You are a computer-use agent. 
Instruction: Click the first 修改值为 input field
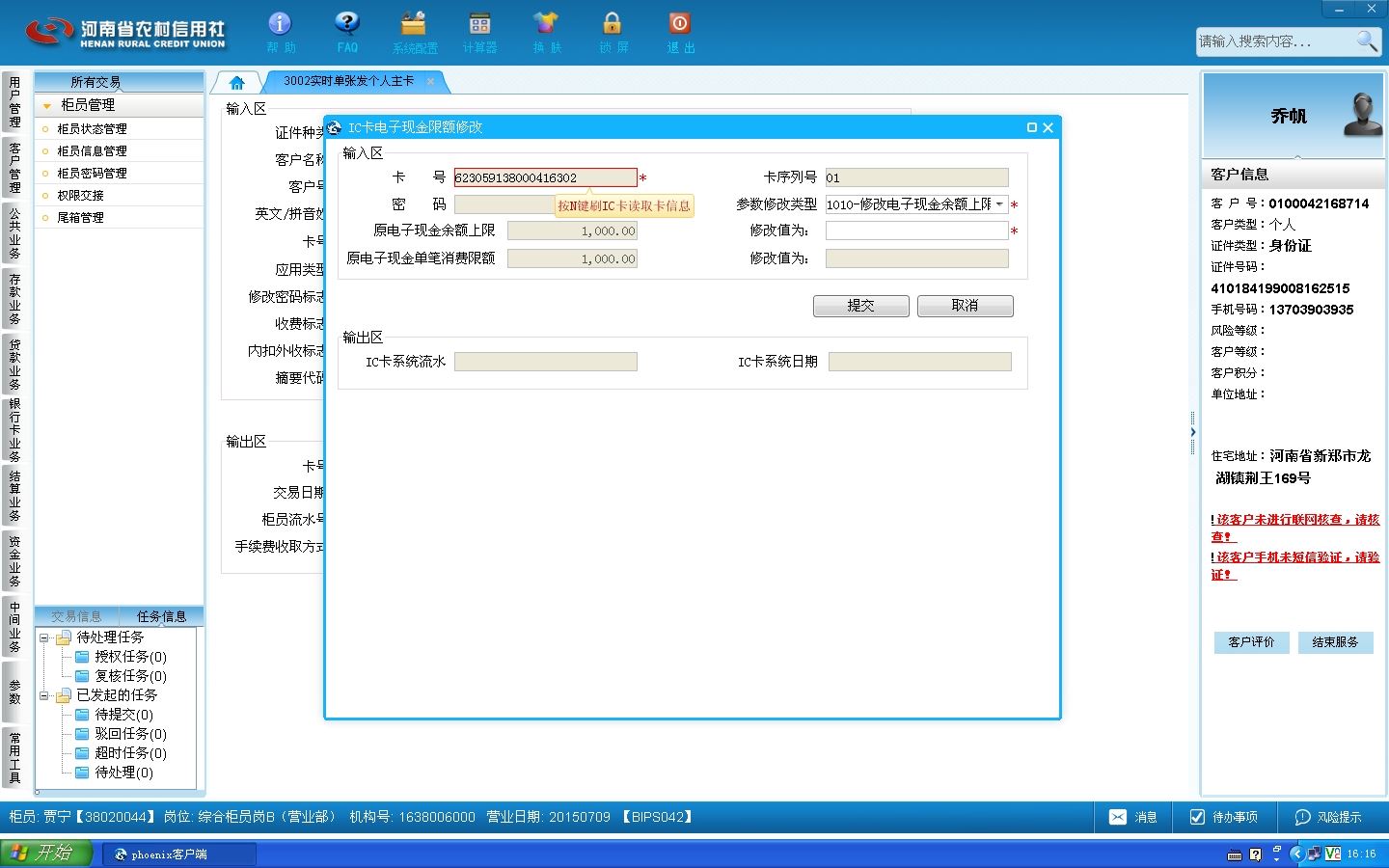[916, 231]
